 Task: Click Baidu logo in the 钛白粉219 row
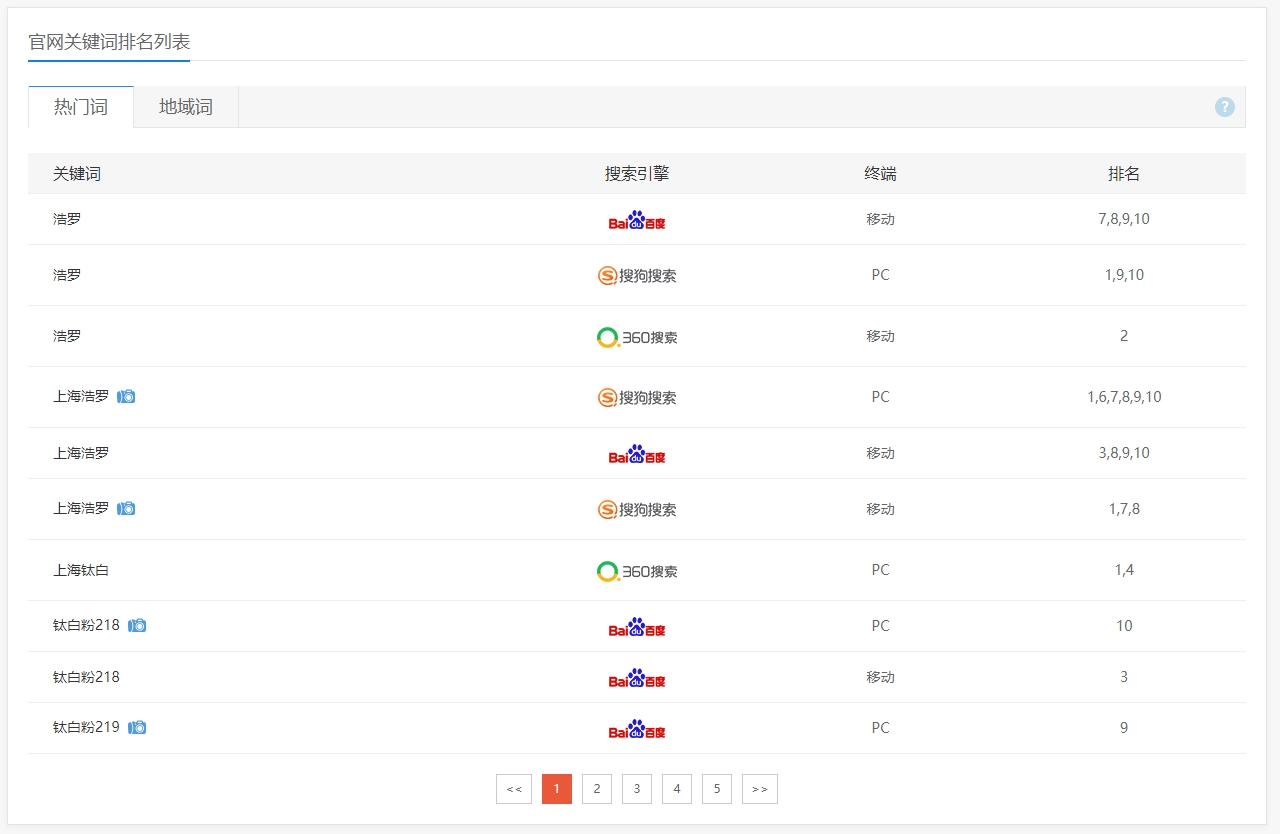(637, 729)
